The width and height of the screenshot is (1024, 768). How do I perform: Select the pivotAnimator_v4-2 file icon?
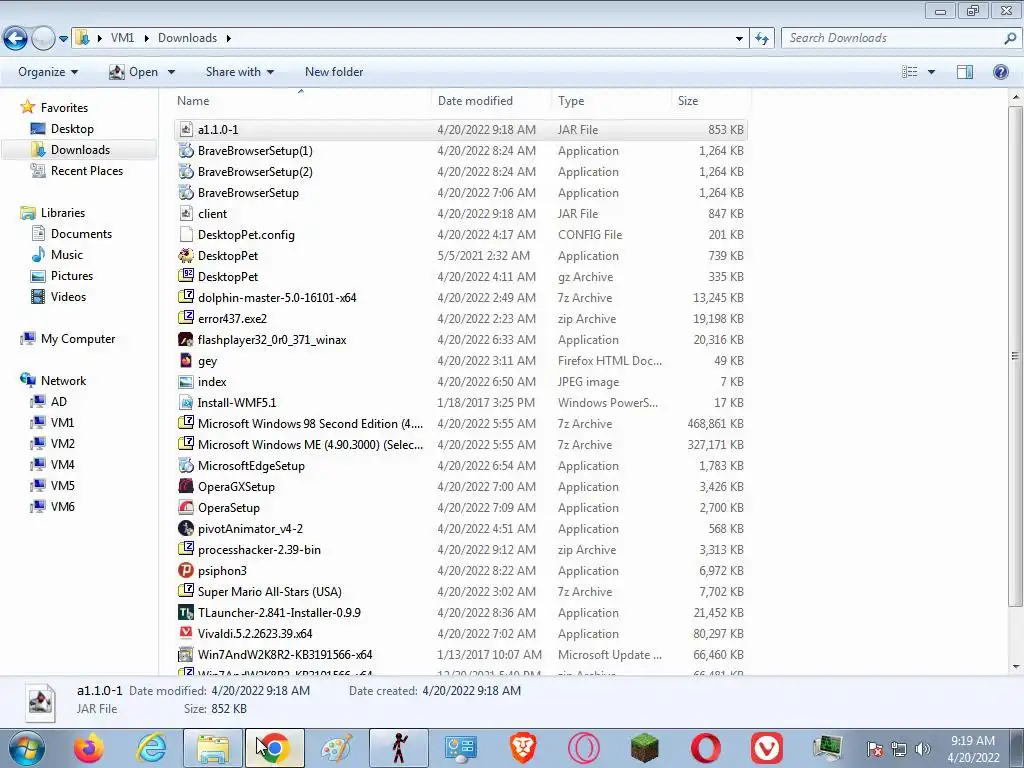click(x=186, y=528)
